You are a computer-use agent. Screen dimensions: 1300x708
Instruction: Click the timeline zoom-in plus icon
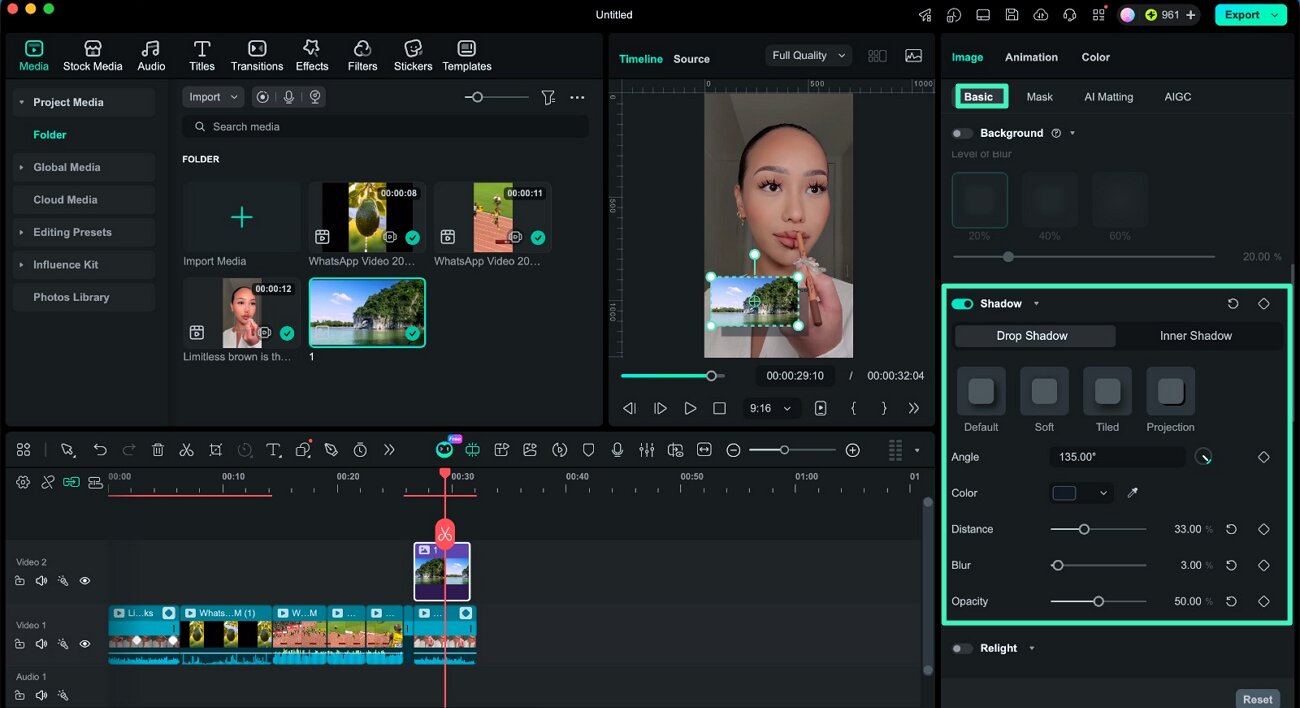[852, 450]
